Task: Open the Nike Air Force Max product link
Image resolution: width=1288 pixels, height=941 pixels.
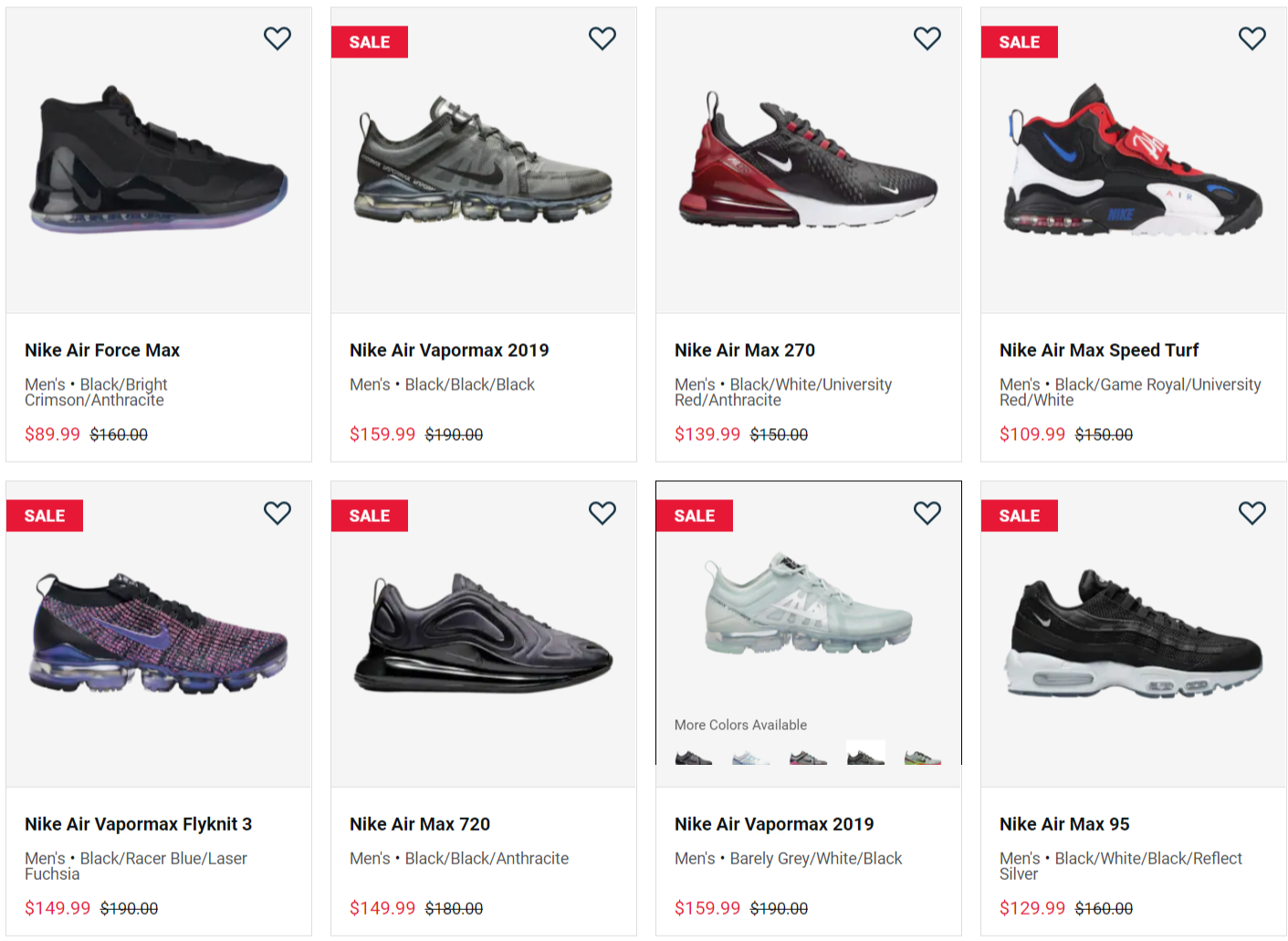Action: coord(102,350)
